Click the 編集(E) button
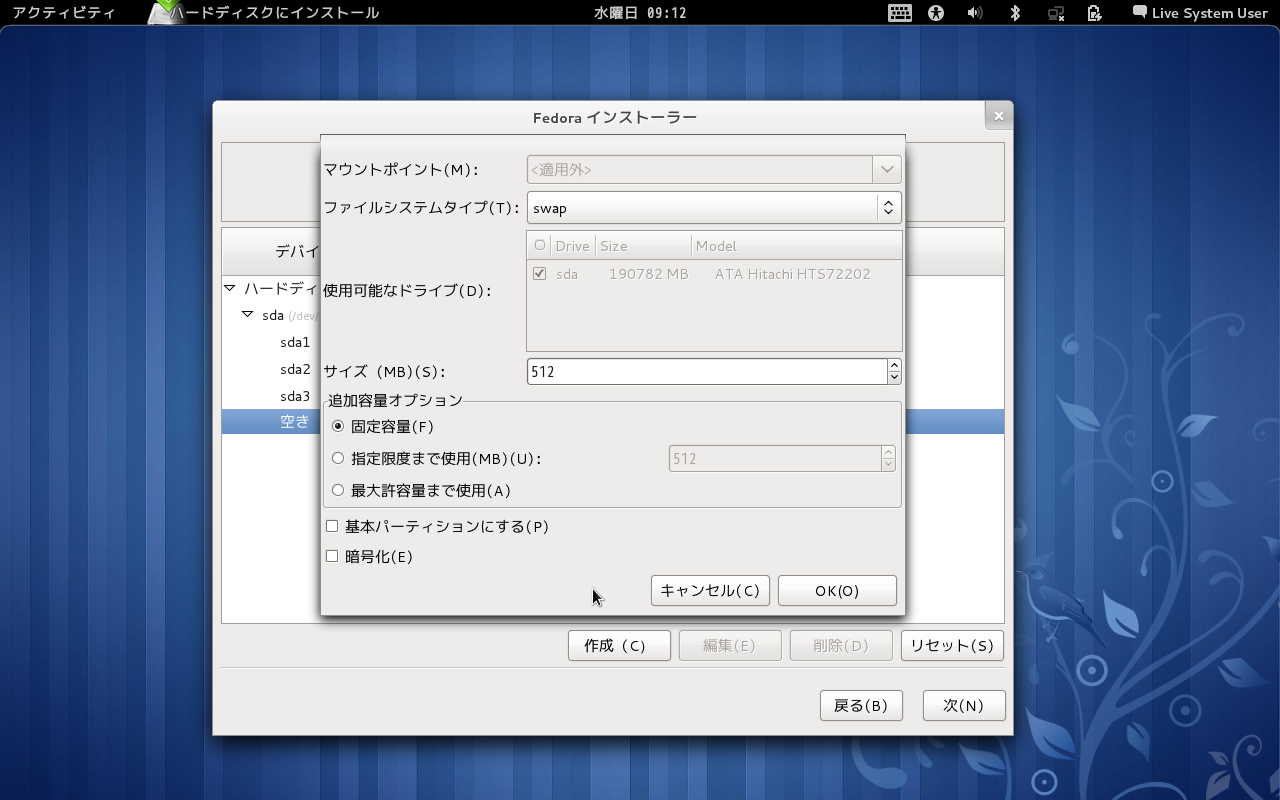Image resolution: width=1280 pixels, height=800 pixels. click(730, 645)
